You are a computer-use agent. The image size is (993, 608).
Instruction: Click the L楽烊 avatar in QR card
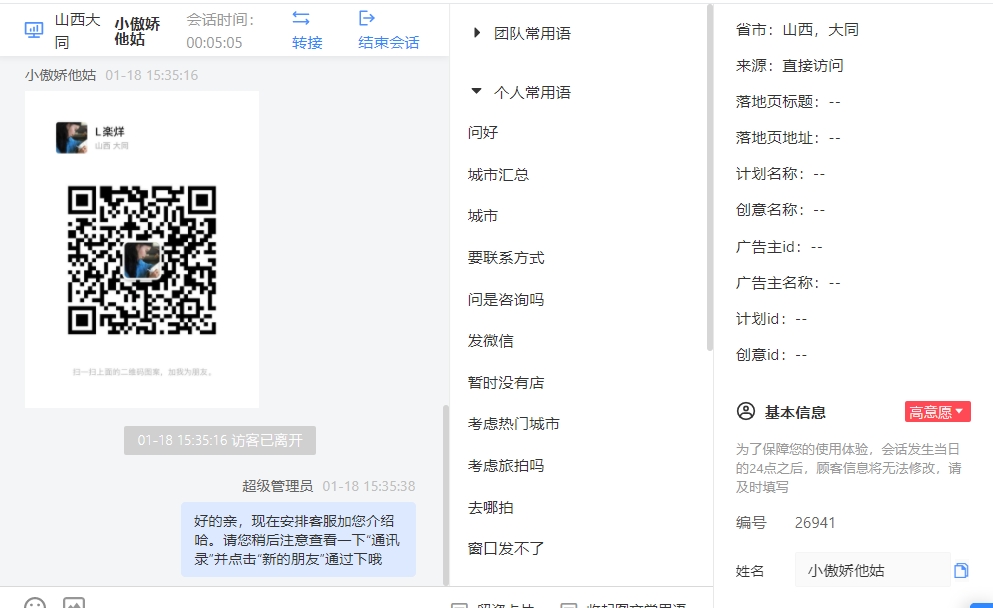pyautogui.click(x=72, y=137)
